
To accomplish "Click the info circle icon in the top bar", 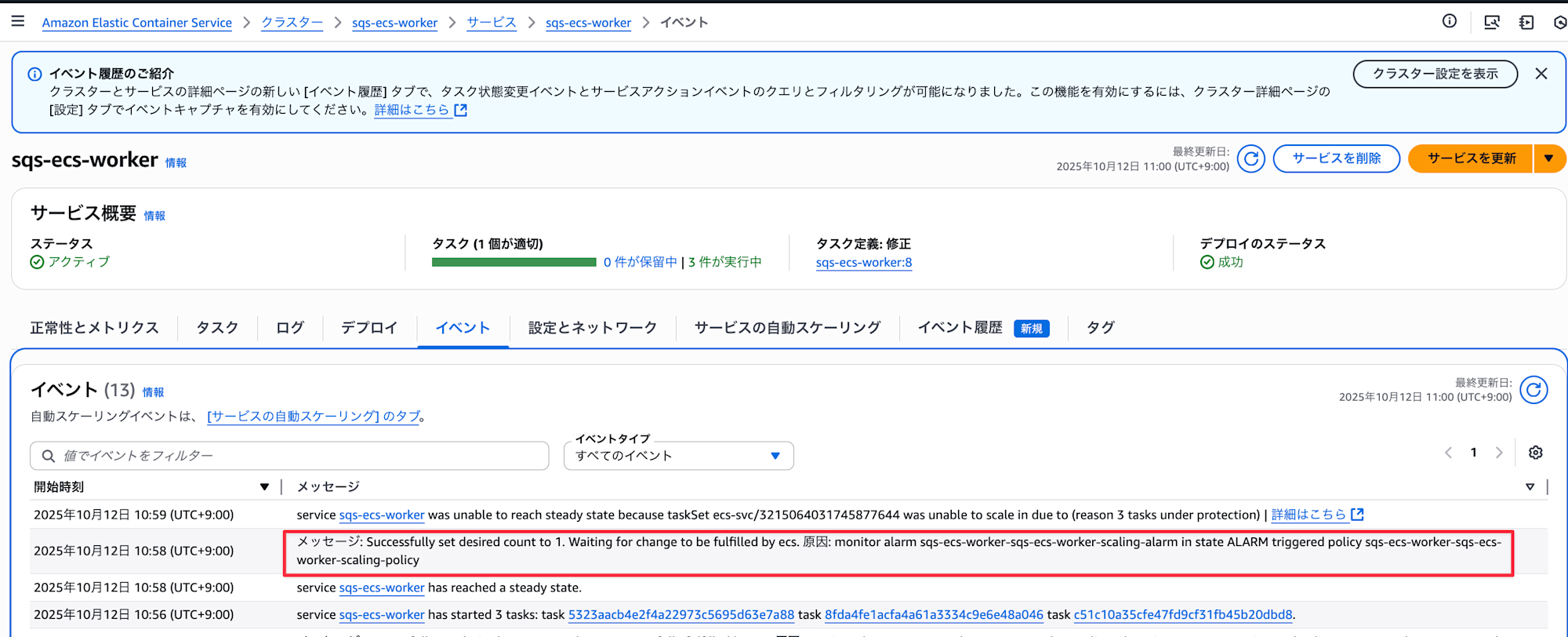I will (1450, 21).
